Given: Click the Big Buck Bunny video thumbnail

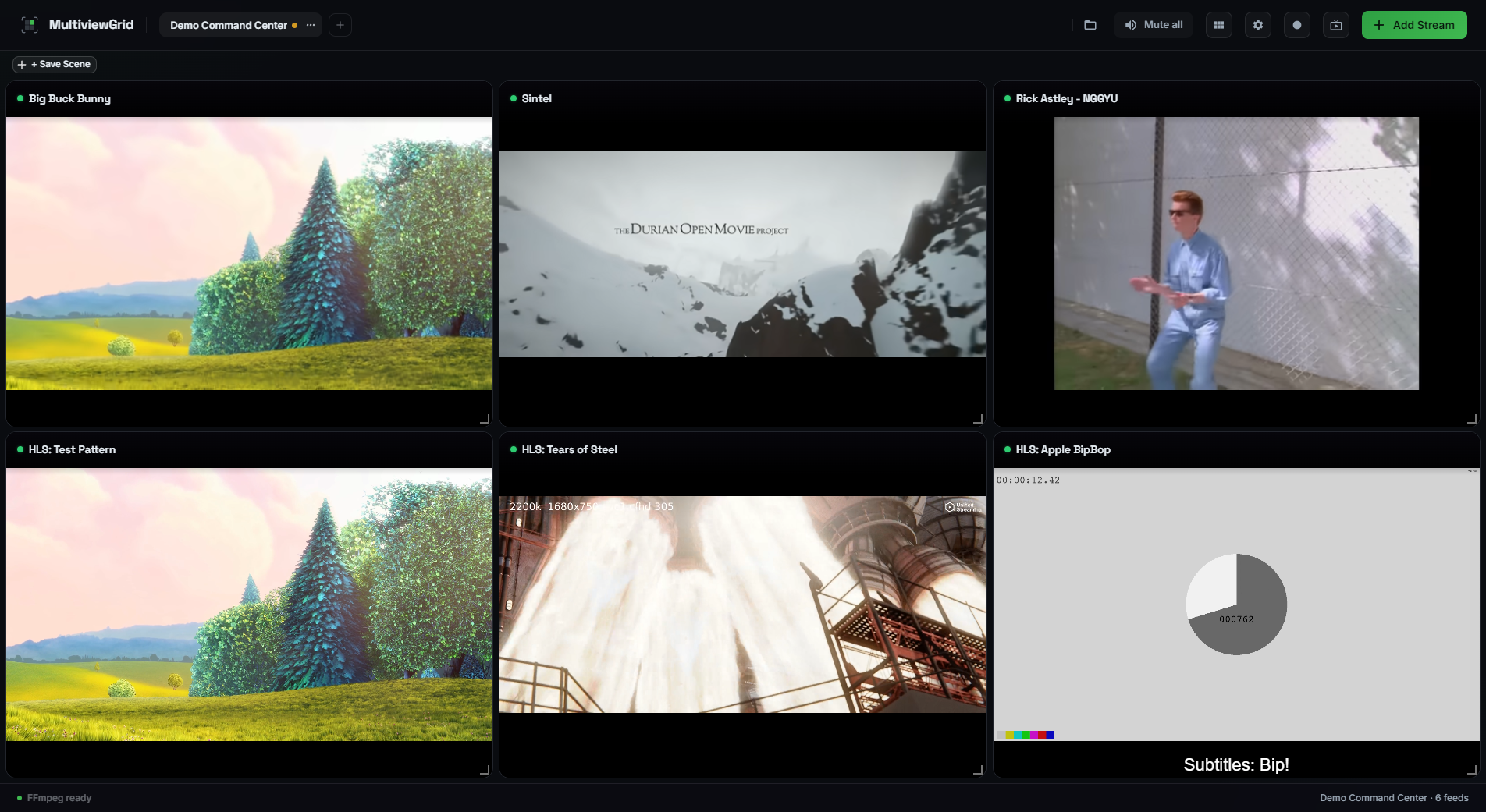Looking at the screenshot, I should [249, 254].
